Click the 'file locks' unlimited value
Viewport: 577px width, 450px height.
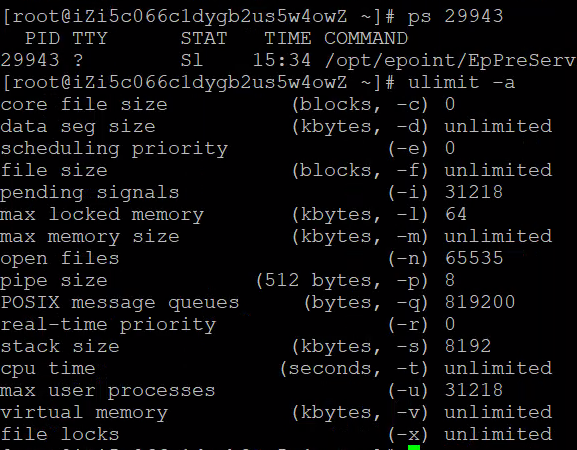[498, 434]
